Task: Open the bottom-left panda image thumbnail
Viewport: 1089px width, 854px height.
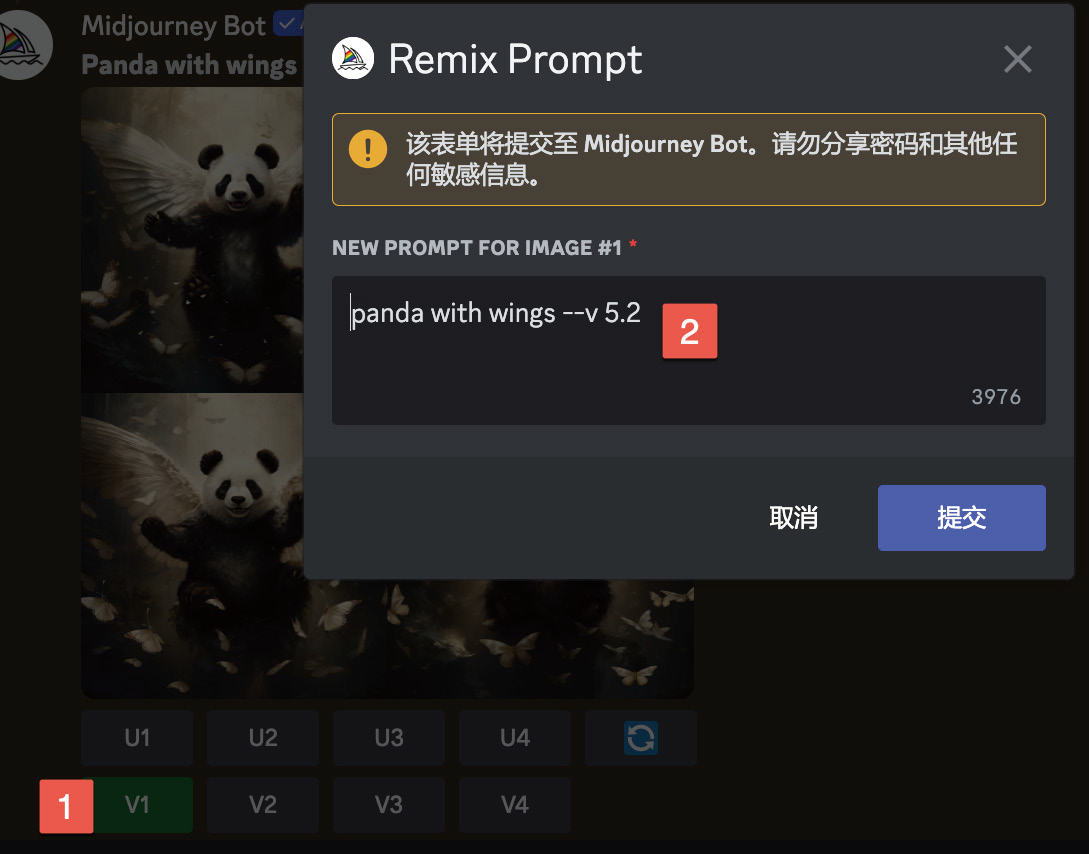Action: coord(192,546)
